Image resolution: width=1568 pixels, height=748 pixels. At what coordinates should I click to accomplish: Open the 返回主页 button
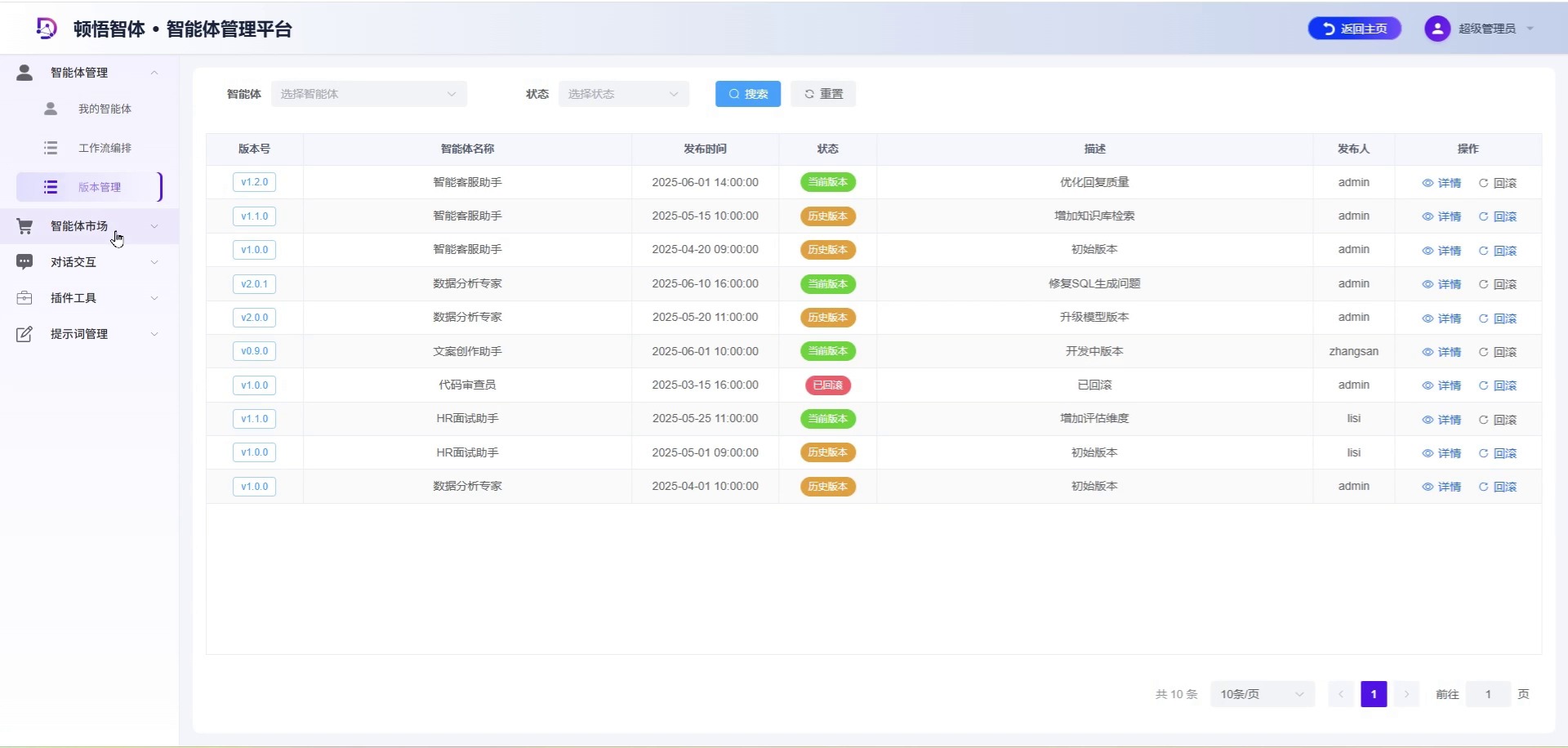(x=1355, y=29)
